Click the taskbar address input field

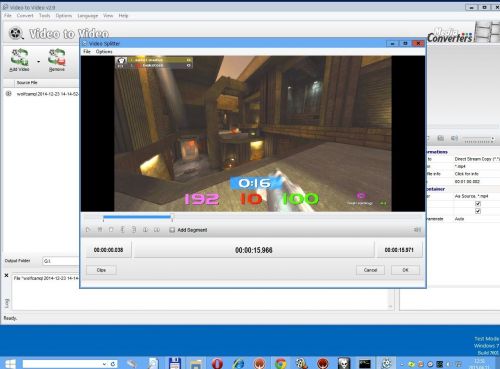tap(62, 364)
